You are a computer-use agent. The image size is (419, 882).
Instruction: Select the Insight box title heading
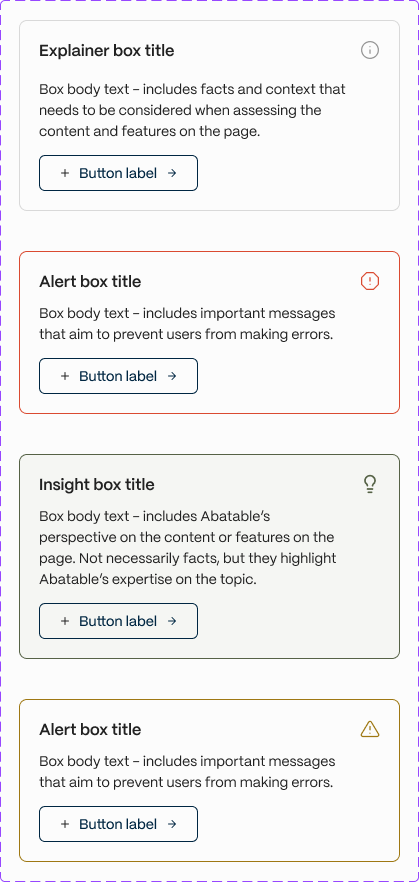pos(97,484)
